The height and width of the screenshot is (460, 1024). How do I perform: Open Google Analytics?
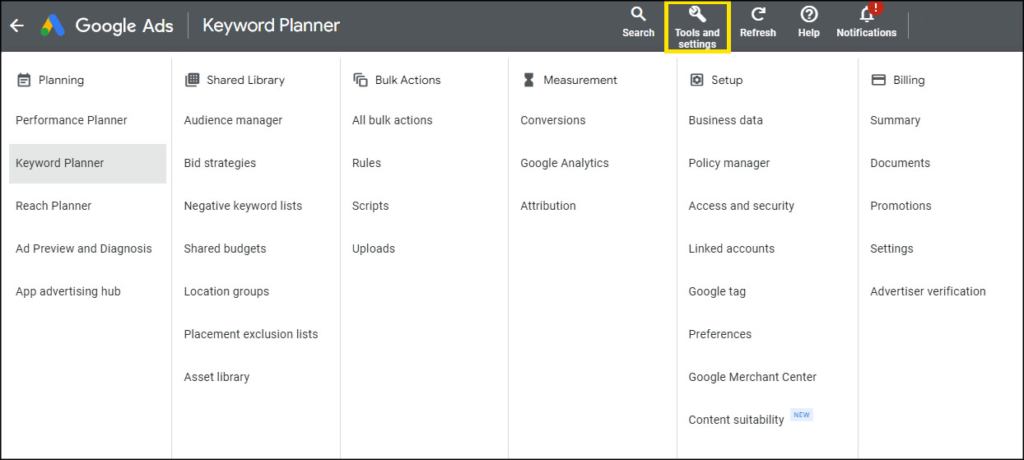[564, 163]
